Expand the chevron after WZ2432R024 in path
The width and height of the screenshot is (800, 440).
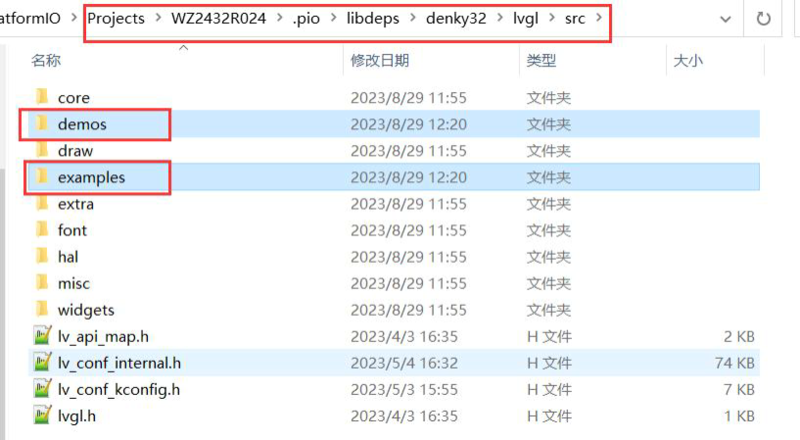click(280, 18)
